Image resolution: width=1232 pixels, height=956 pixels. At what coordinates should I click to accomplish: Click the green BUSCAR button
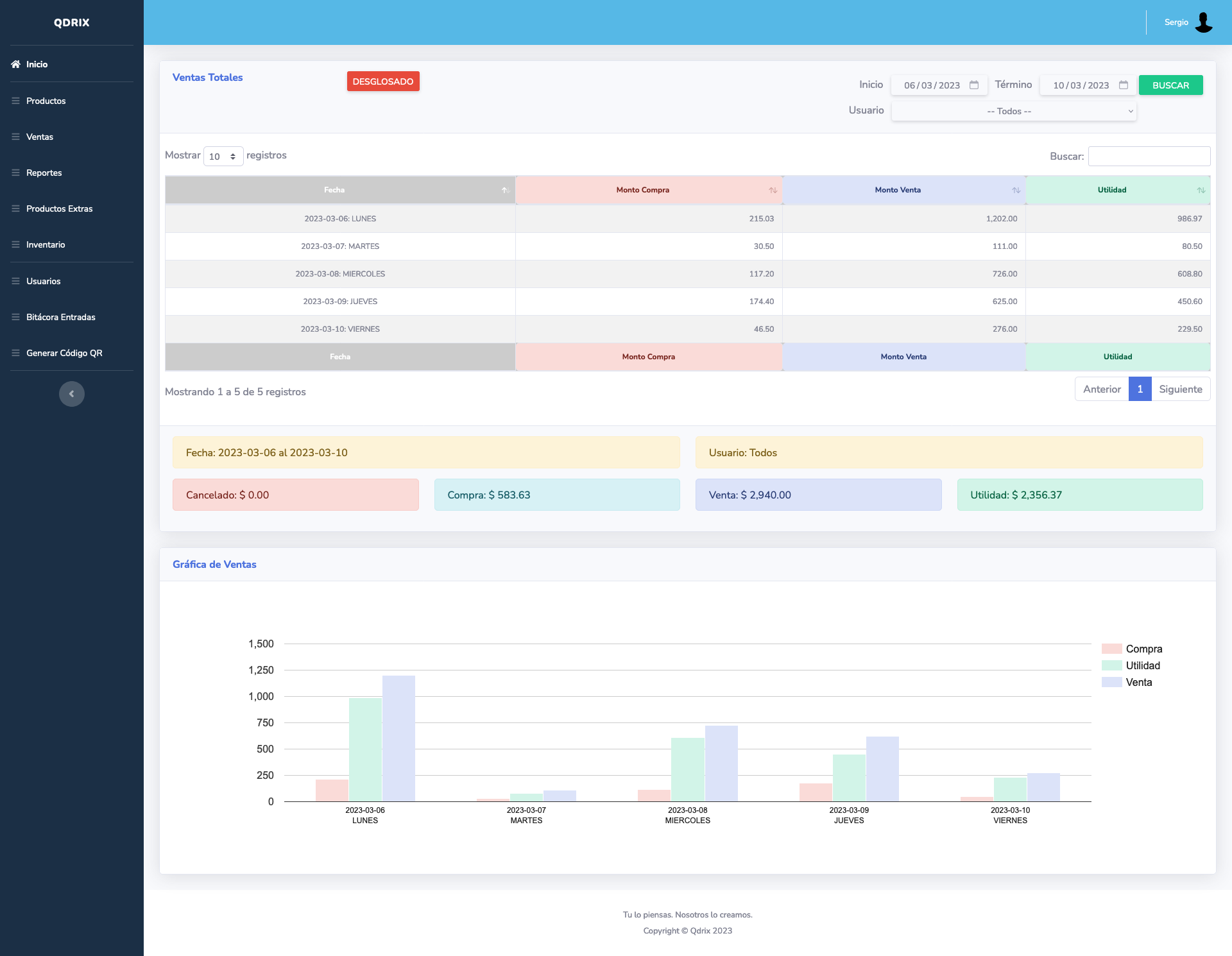point(1170,85)
